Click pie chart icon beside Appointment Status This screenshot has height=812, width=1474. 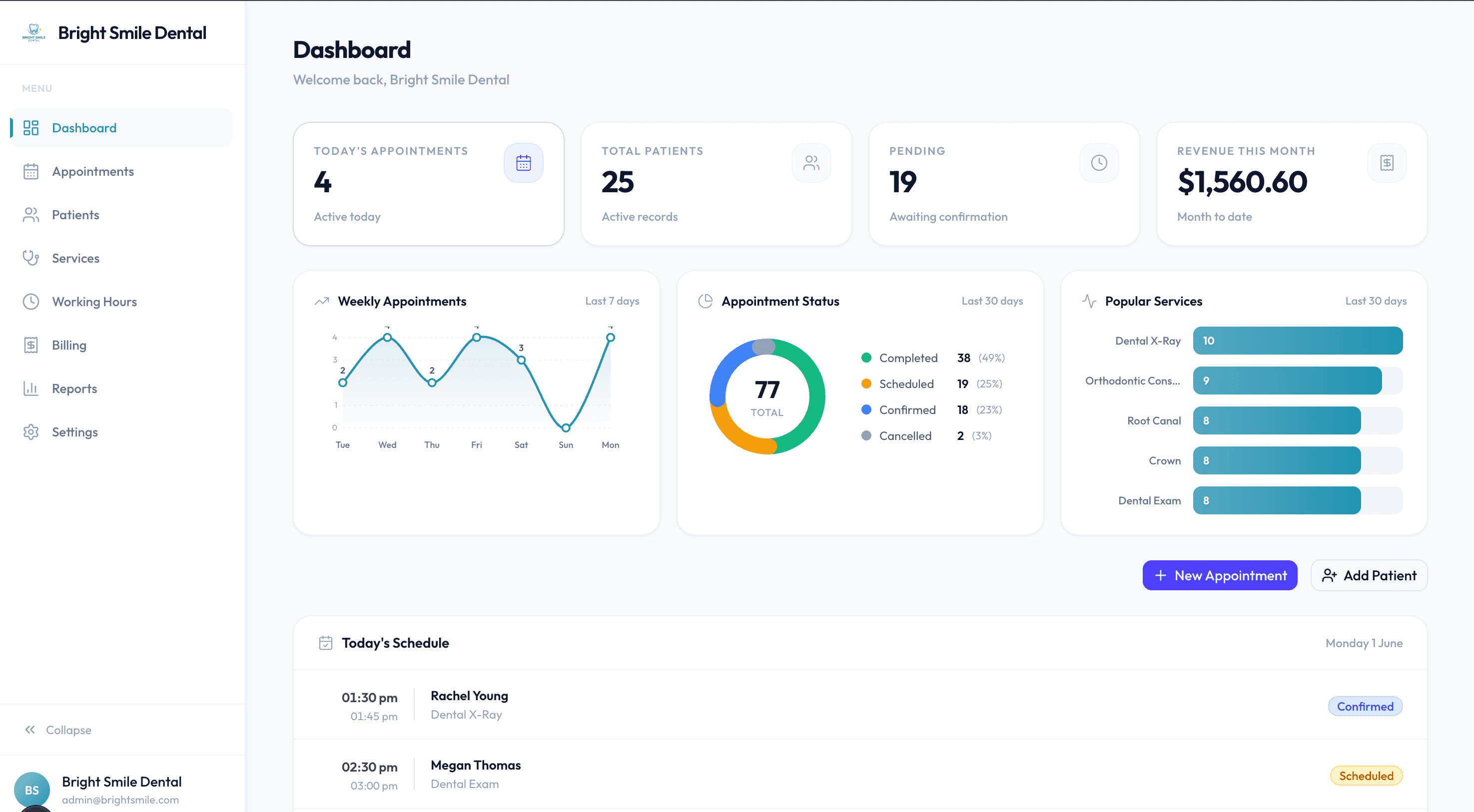pos(706,301)
